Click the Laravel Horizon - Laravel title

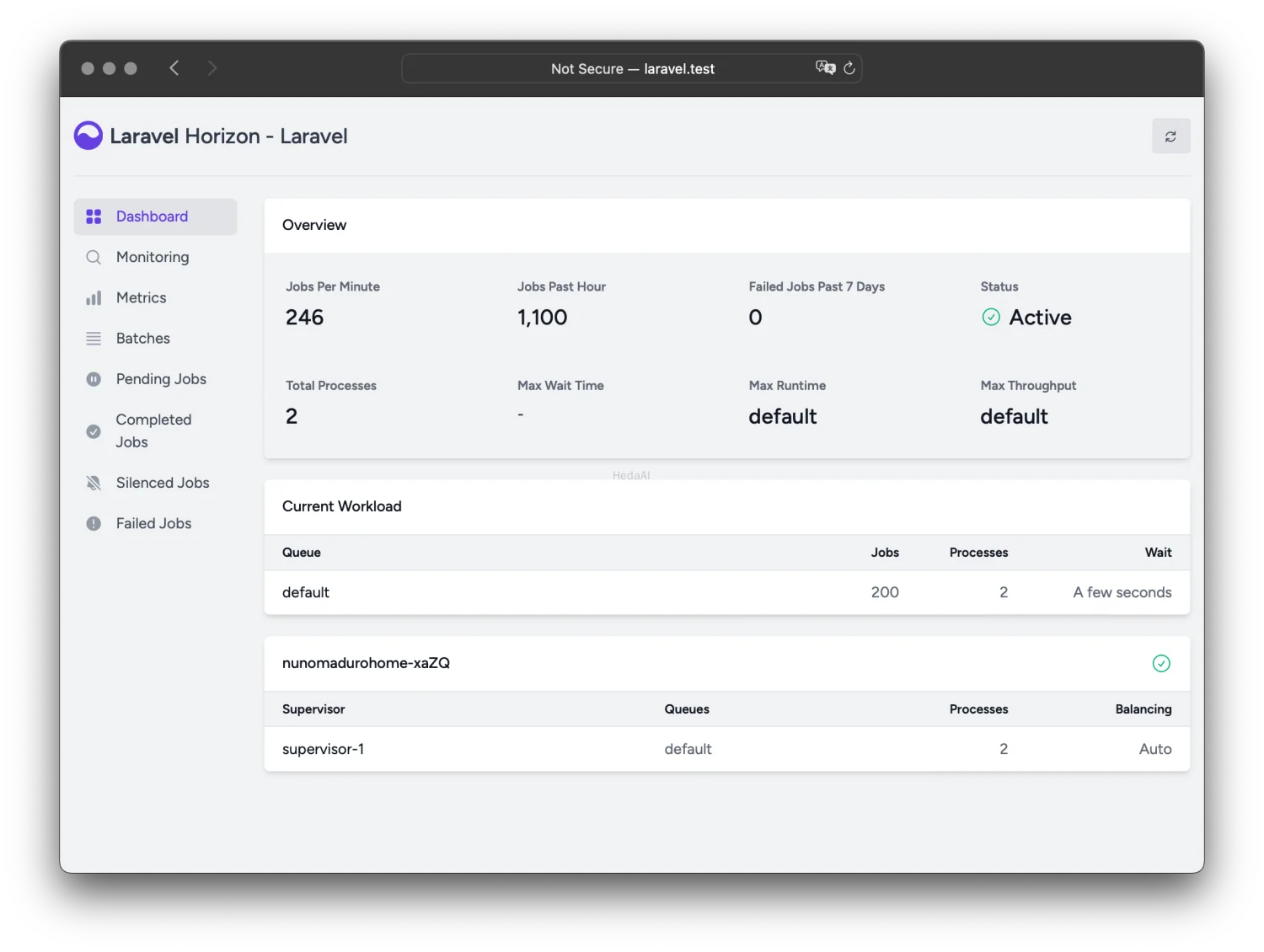228,136
